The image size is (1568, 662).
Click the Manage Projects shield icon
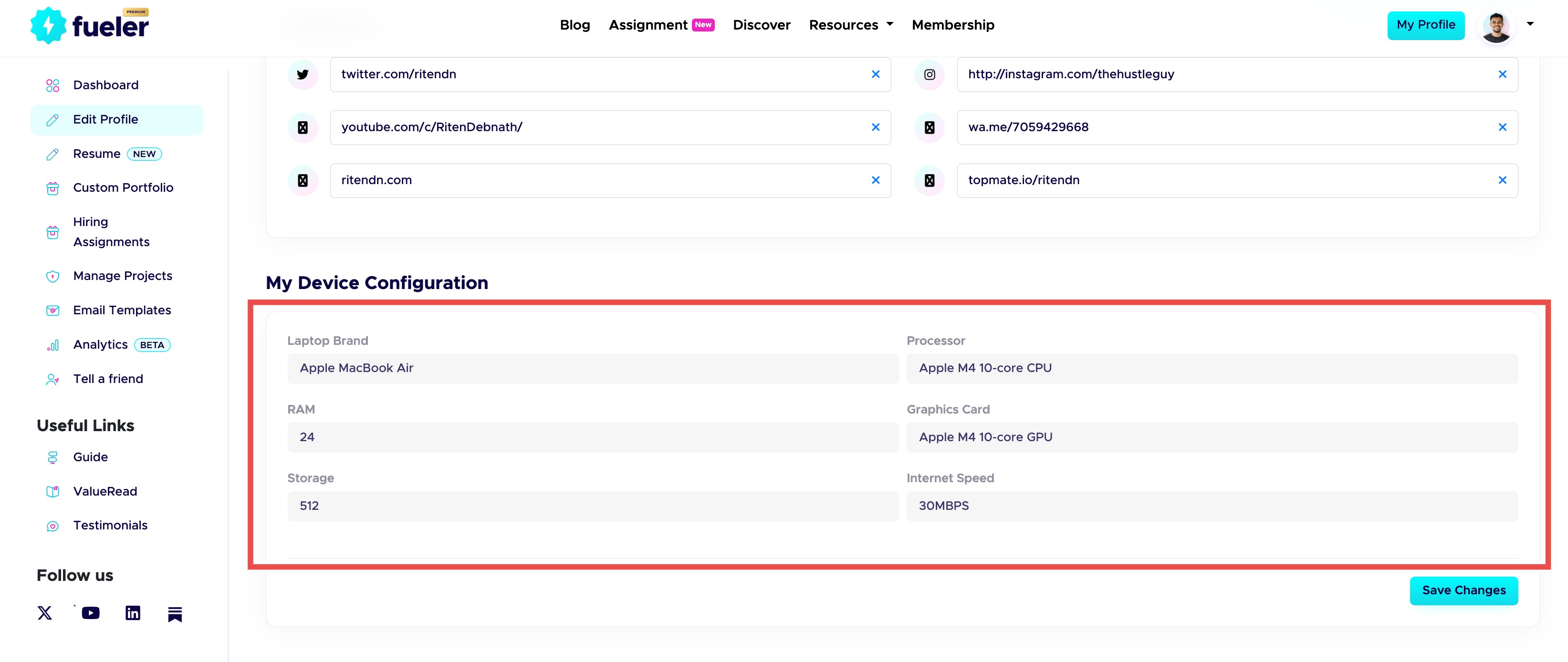click(53, 276)
